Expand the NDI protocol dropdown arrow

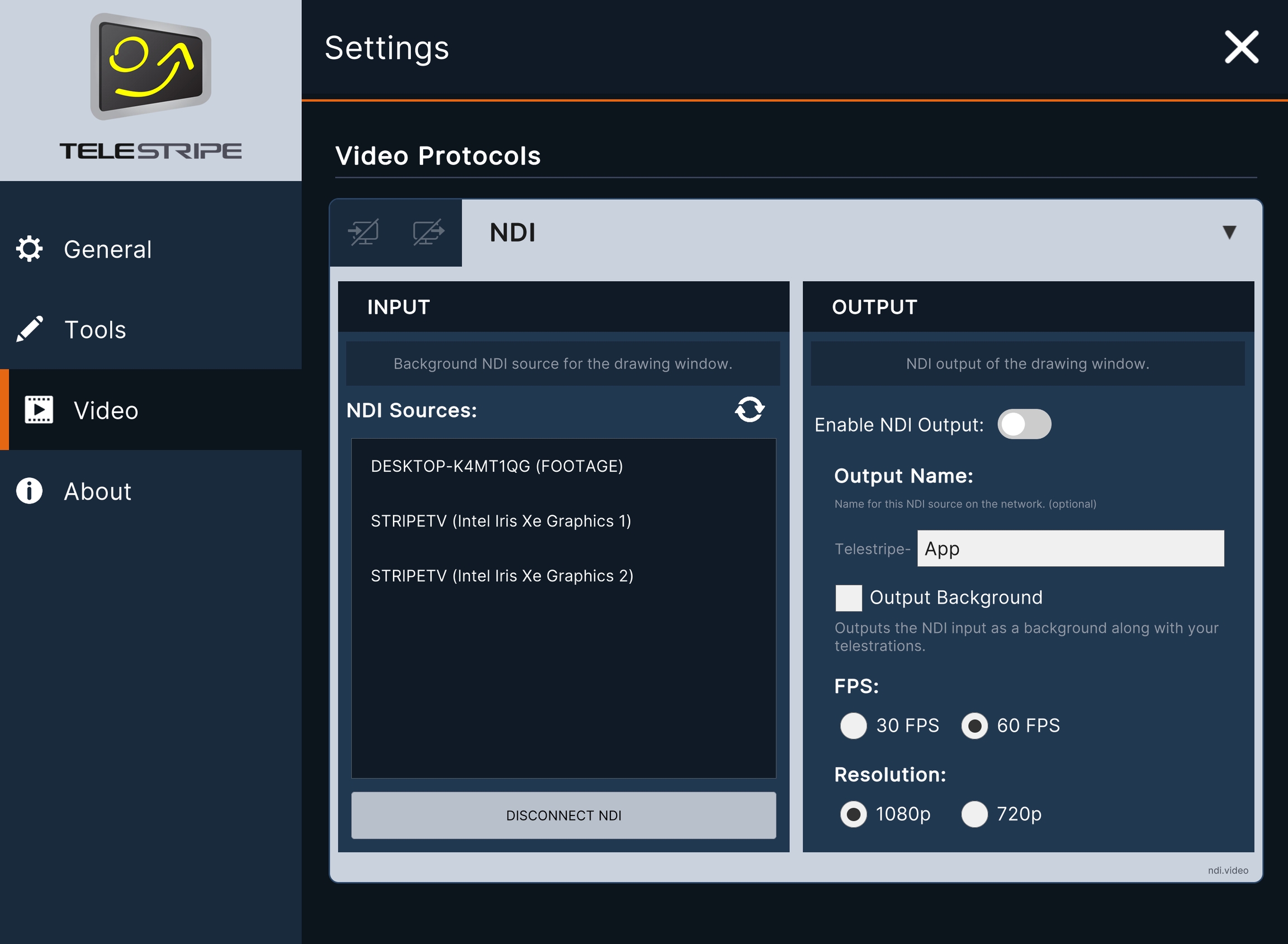pyautogui.click(x=1229, y=232)
